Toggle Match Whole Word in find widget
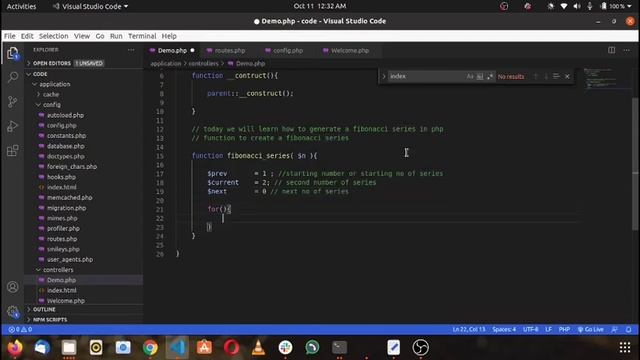Image resolution: width=640 pixels, height=360 pixels. (x=480, y=76)
